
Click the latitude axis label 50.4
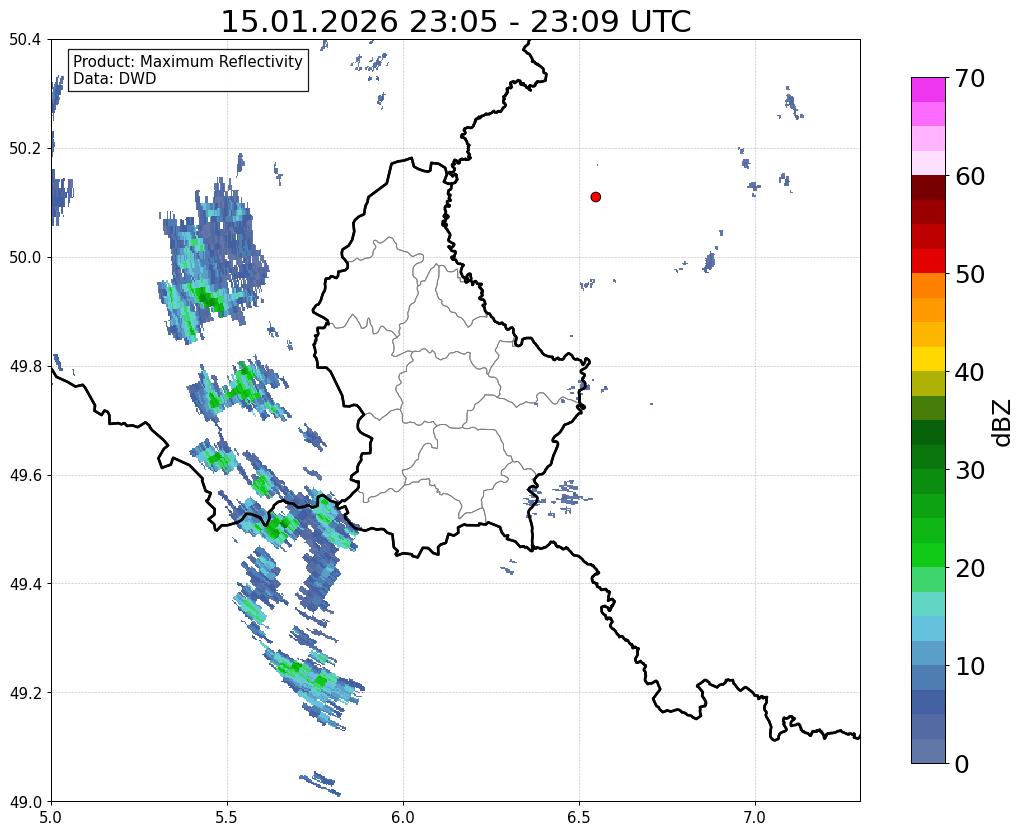[25, 40]
